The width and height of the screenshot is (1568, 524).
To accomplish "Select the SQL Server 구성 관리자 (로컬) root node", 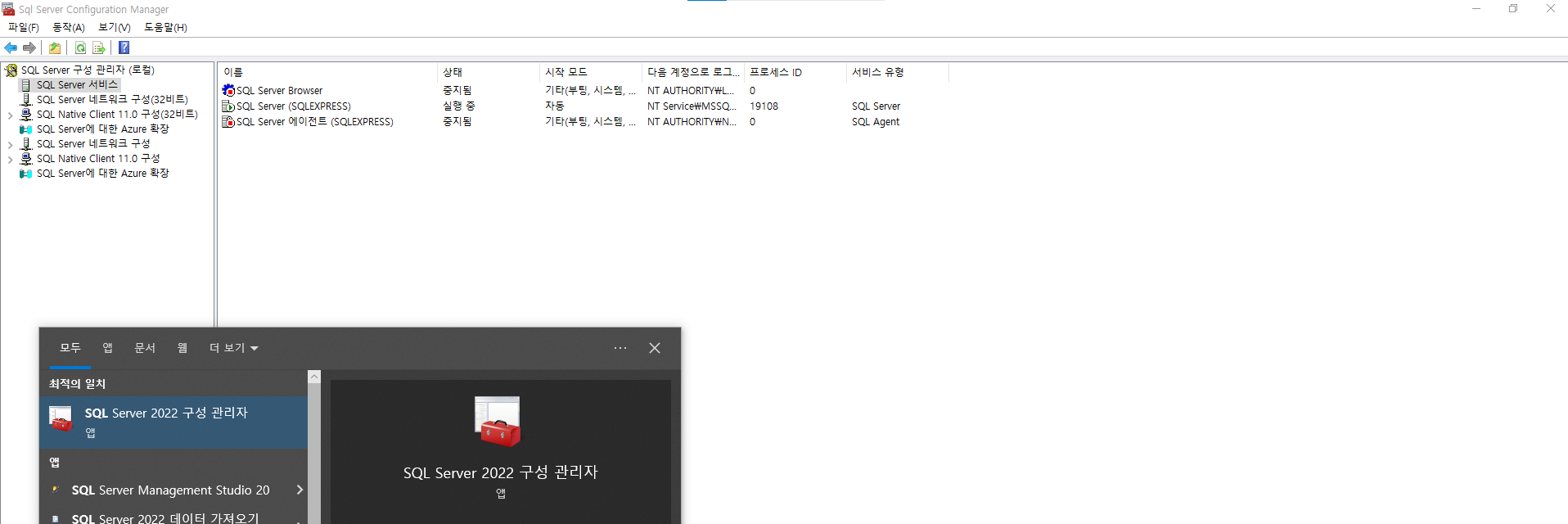I will pyautogui.click(x=88, y=70).
